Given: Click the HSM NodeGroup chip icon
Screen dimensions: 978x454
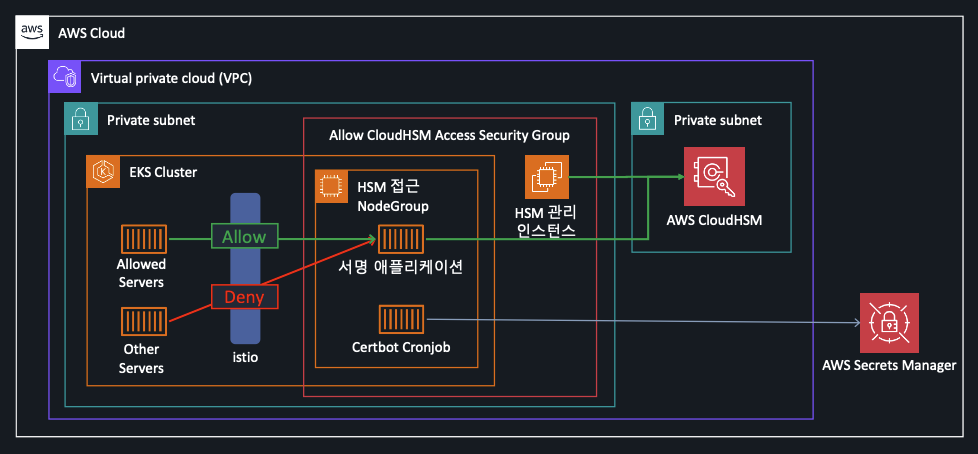Looking at the screenshot, I should click(331, 186).
